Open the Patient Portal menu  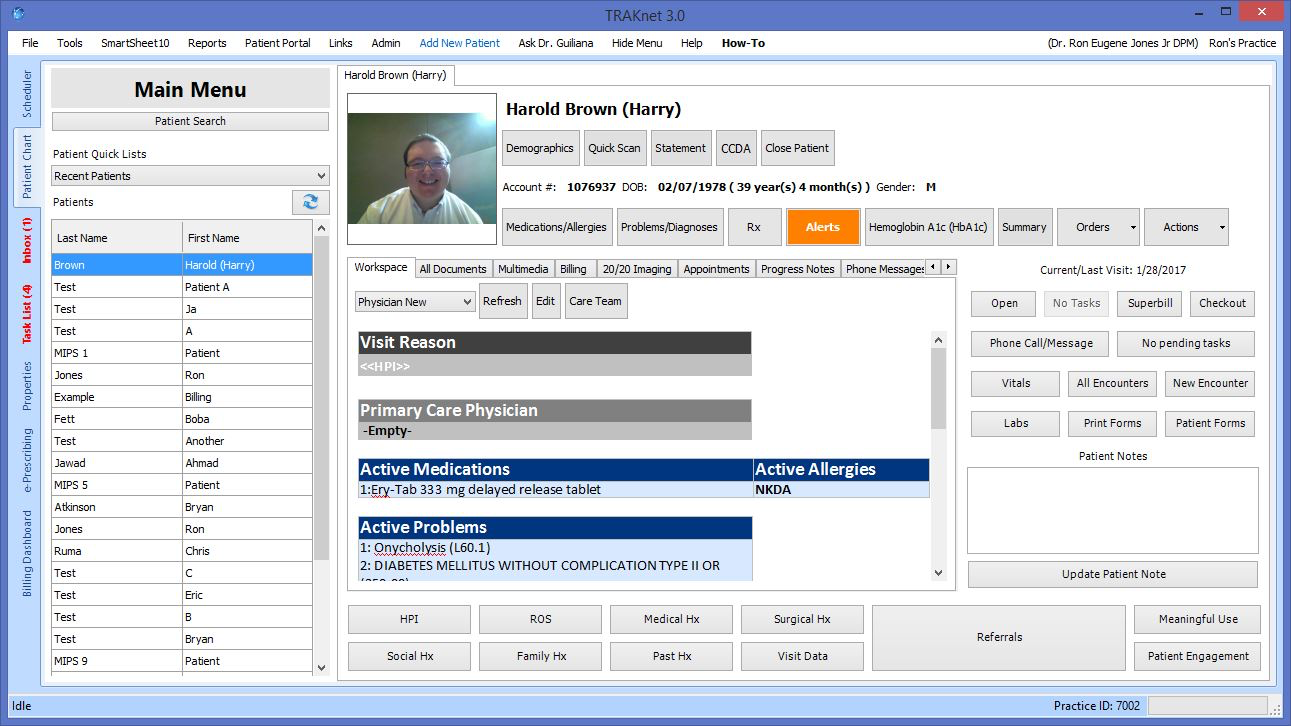pos(278,43)
